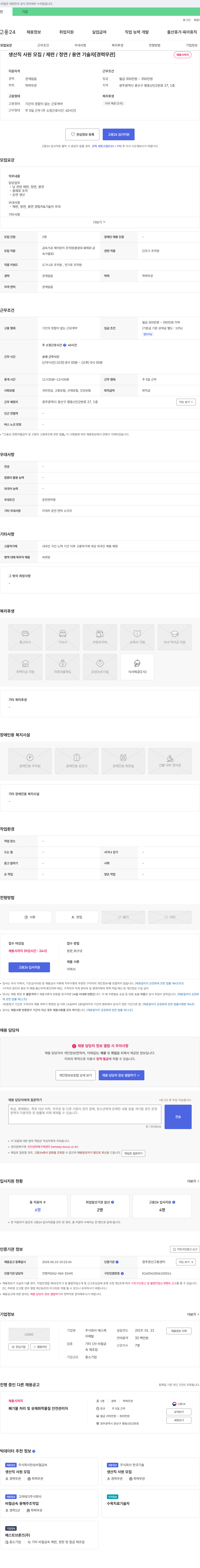Click info icon beside 취업알선기관 알선
This screenshot has height=1568, width=200.
[x=112, y=1202]
